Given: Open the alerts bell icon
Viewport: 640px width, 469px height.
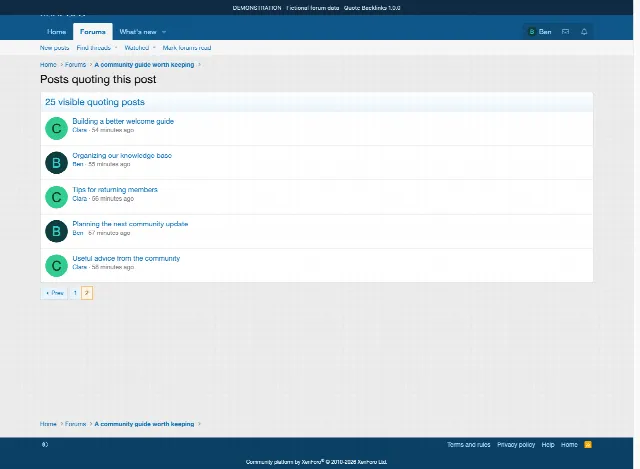Looking at the screenshot, I should click(x=584, y=32).
